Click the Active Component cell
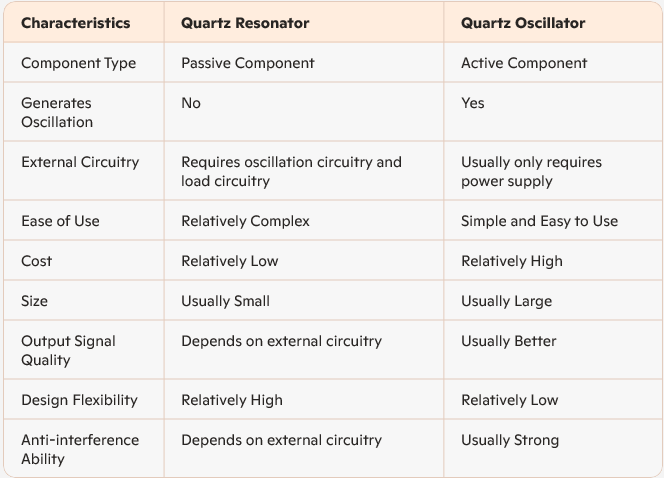Image resolution: width=664 pixels, height=478 pixels. pyautogui.click(x=524, y=63)
